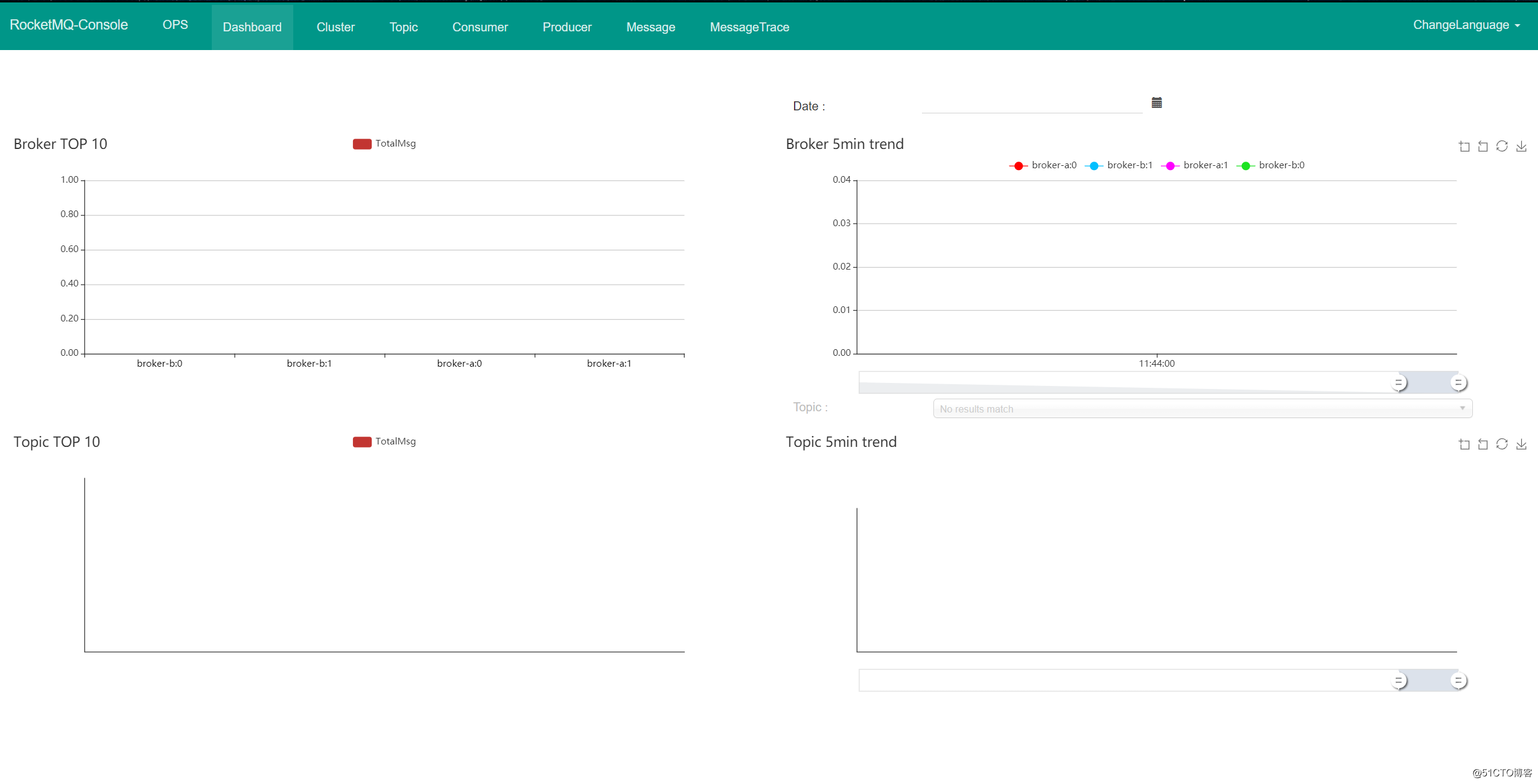Click area zoom icon in Topic 5min trend
1538x784 pixels.
click(x=1464, y=444)
